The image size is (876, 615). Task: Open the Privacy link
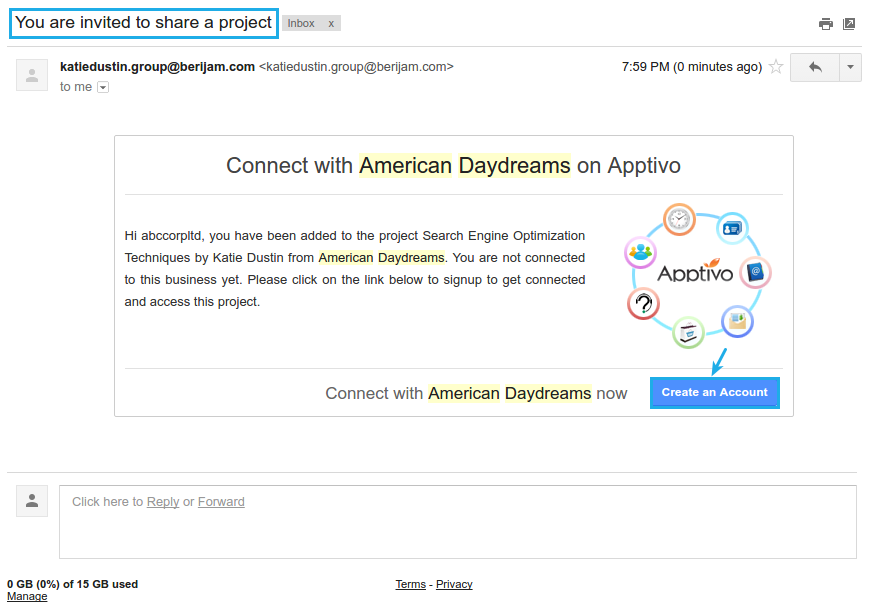[454, 584]
